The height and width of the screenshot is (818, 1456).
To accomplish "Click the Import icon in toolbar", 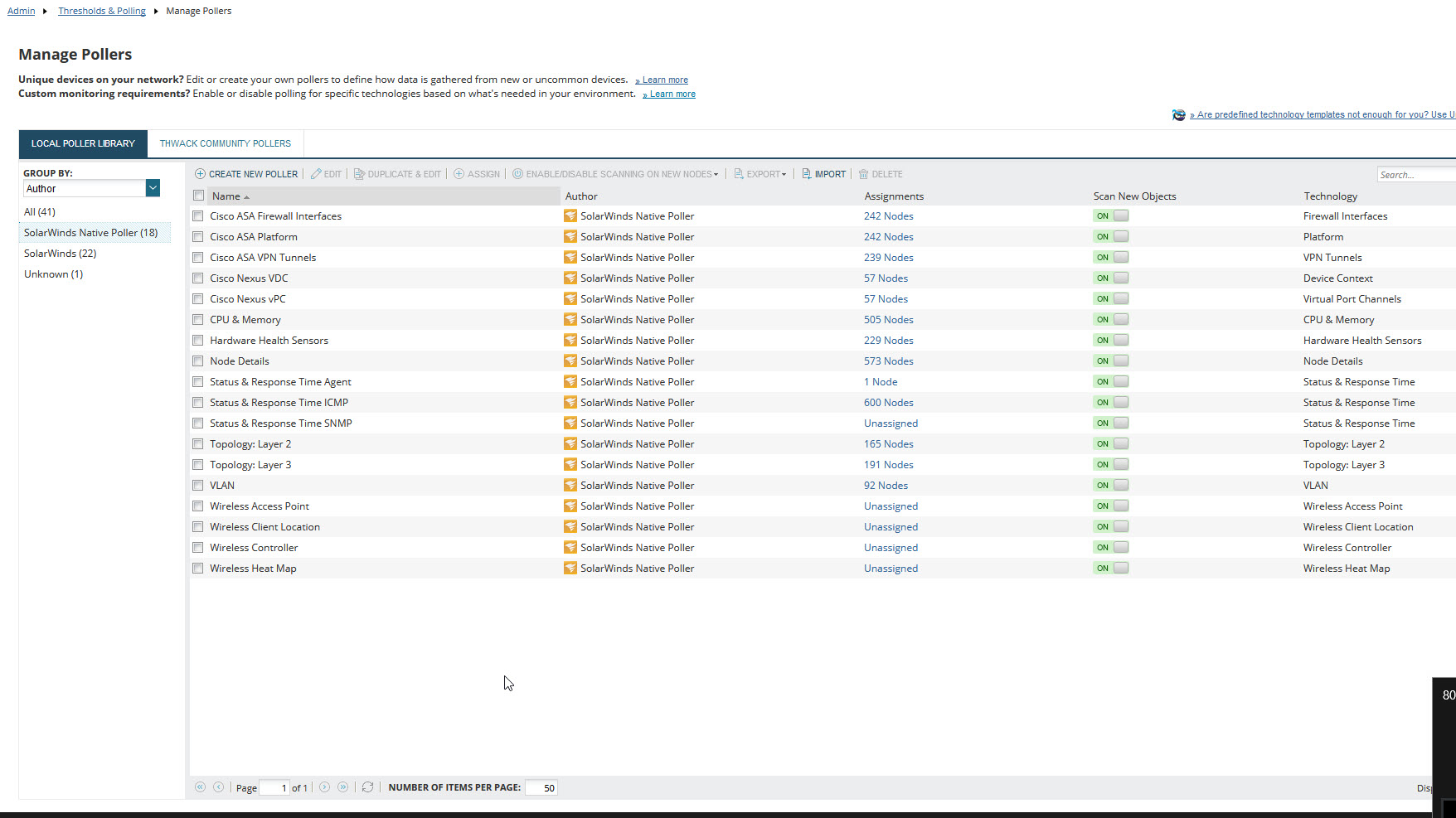I will 806,174.
